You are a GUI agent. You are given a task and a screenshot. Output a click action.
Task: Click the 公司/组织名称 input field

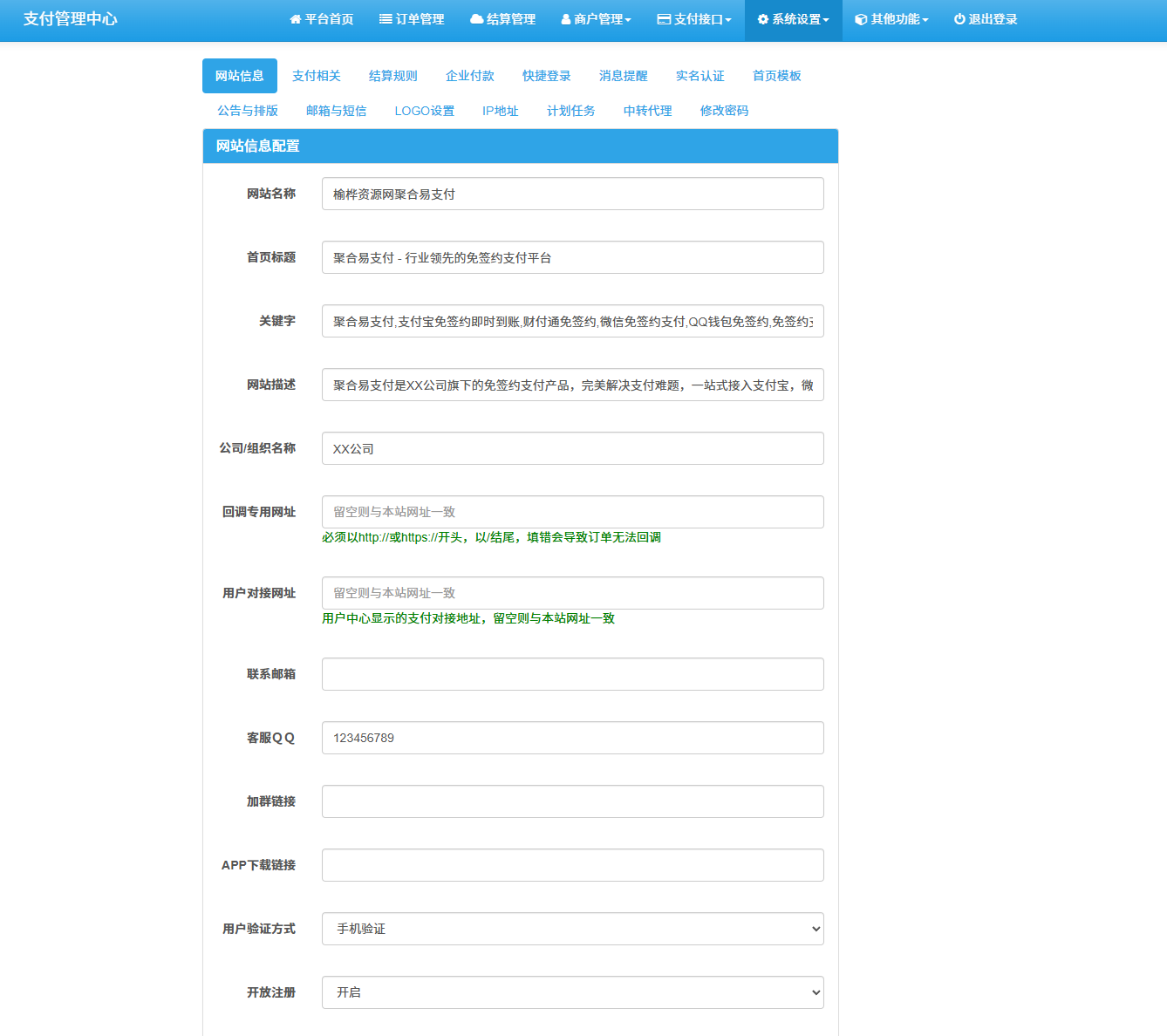573,448
